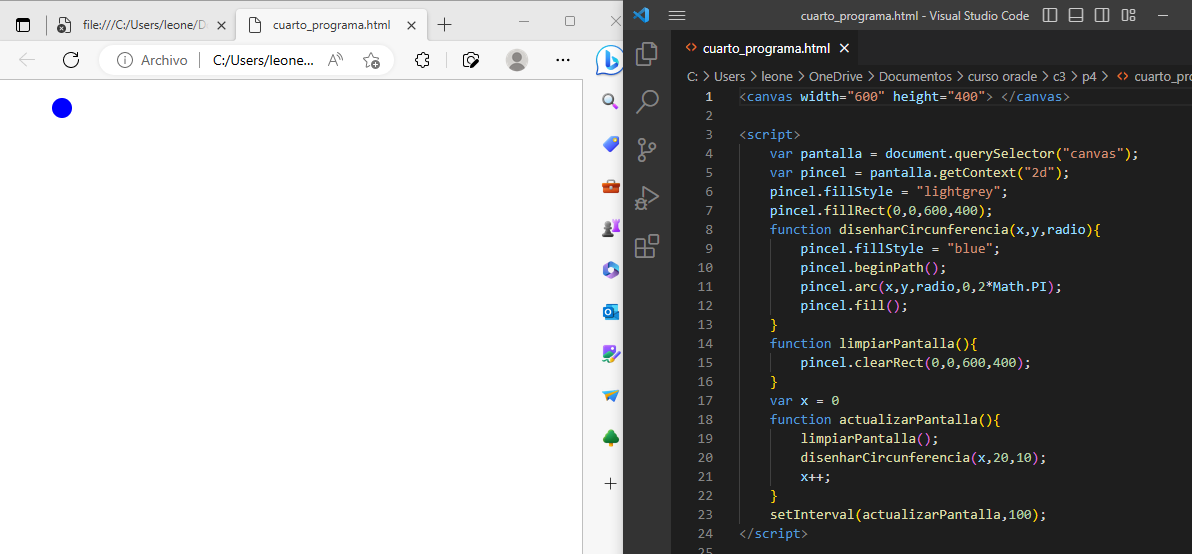The height and width of the screenshot is (554, 1192).
Task: Toggle the secondary side bar layout icon
Action: click(1102, 15)
